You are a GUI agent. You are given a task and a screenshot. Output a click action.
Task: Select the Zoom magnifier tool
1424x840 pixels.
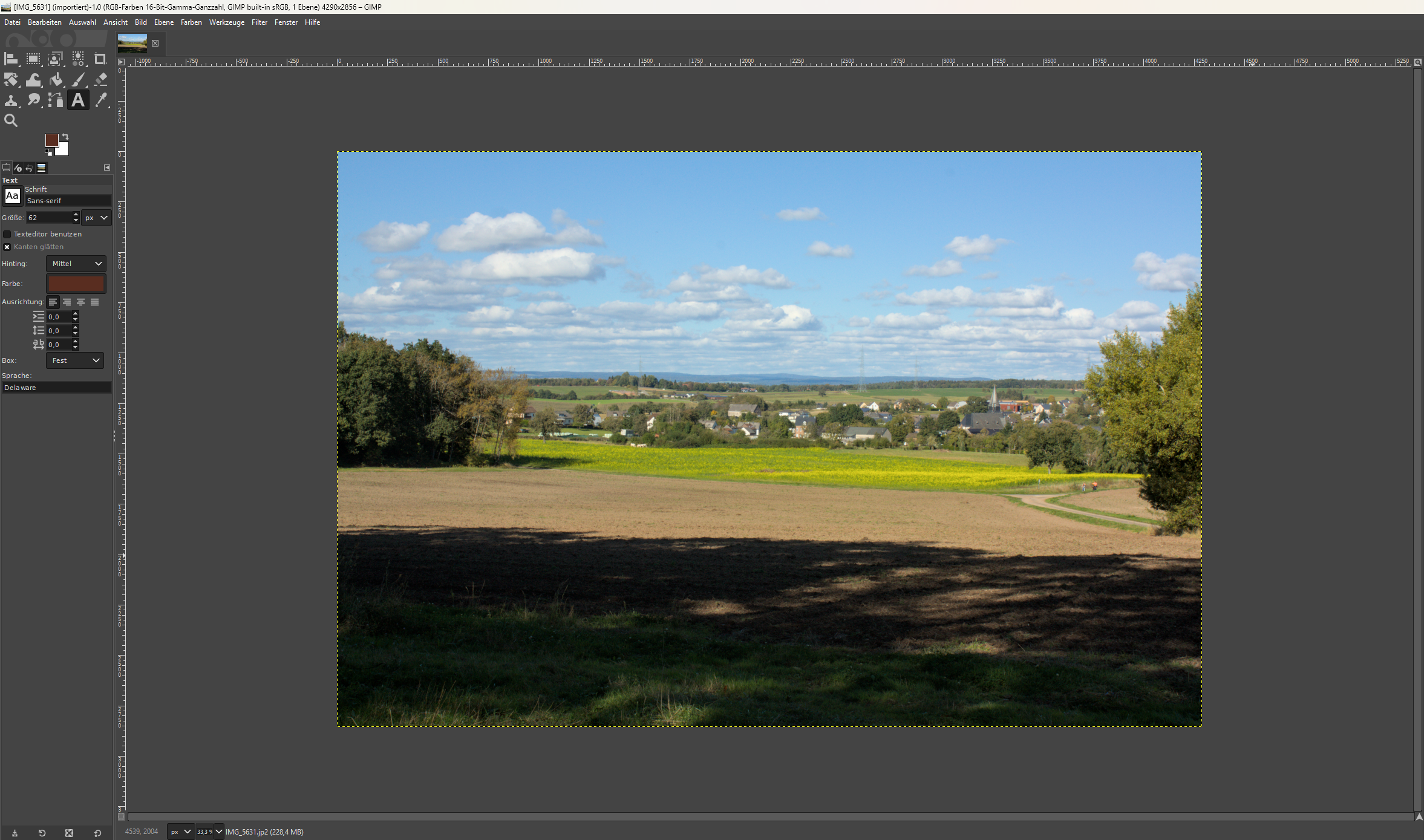(x=11, y=121)
